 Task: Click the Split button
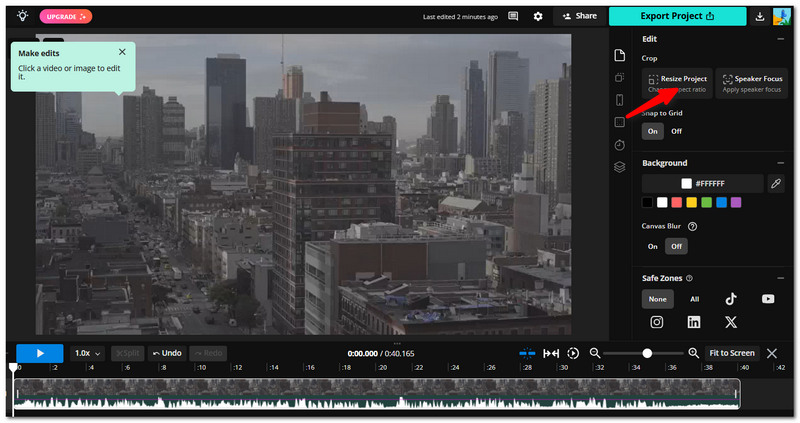[128, 353]
